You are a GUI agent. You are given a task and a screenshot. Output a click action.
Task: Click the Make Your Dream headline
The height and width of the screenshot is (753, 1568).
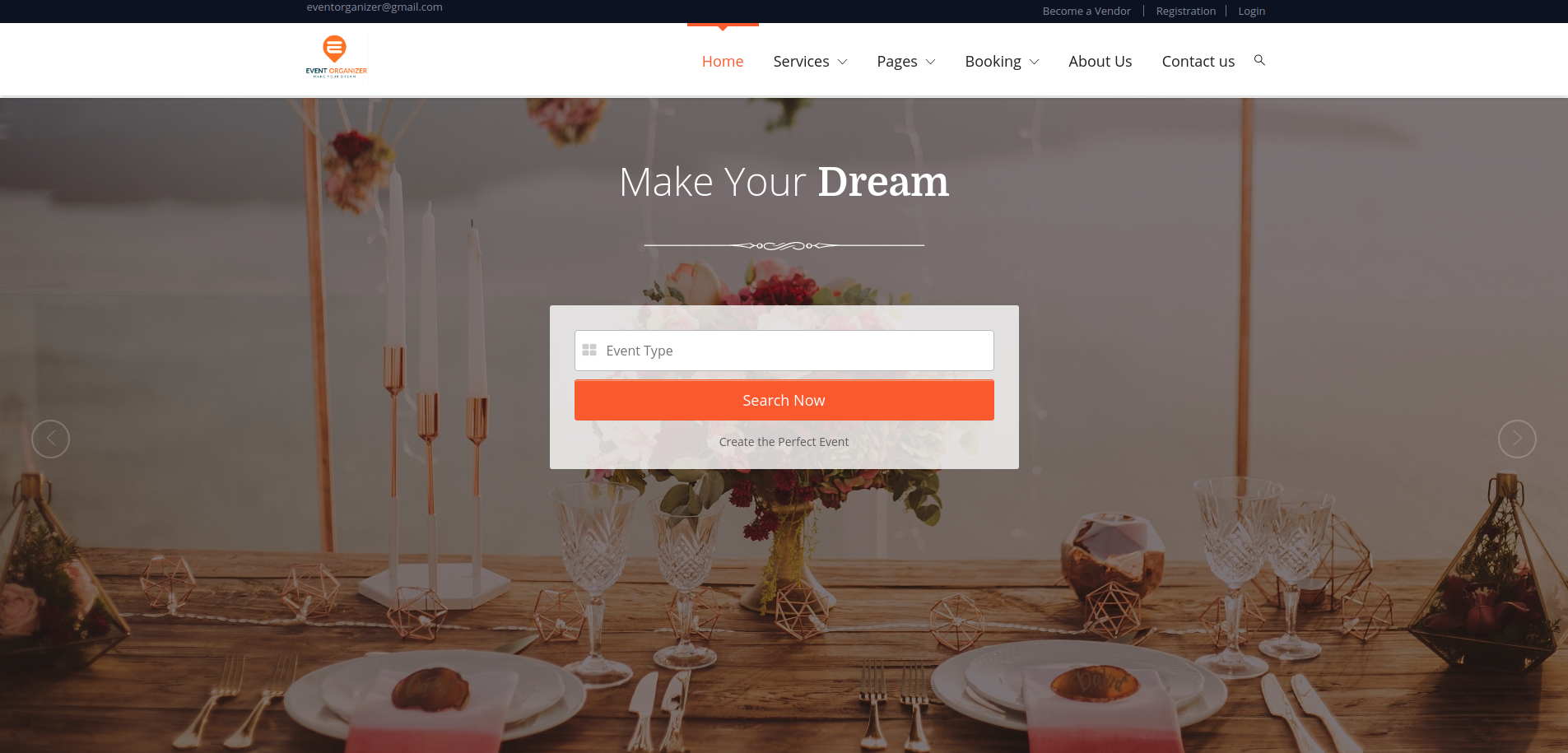(784, 181)
